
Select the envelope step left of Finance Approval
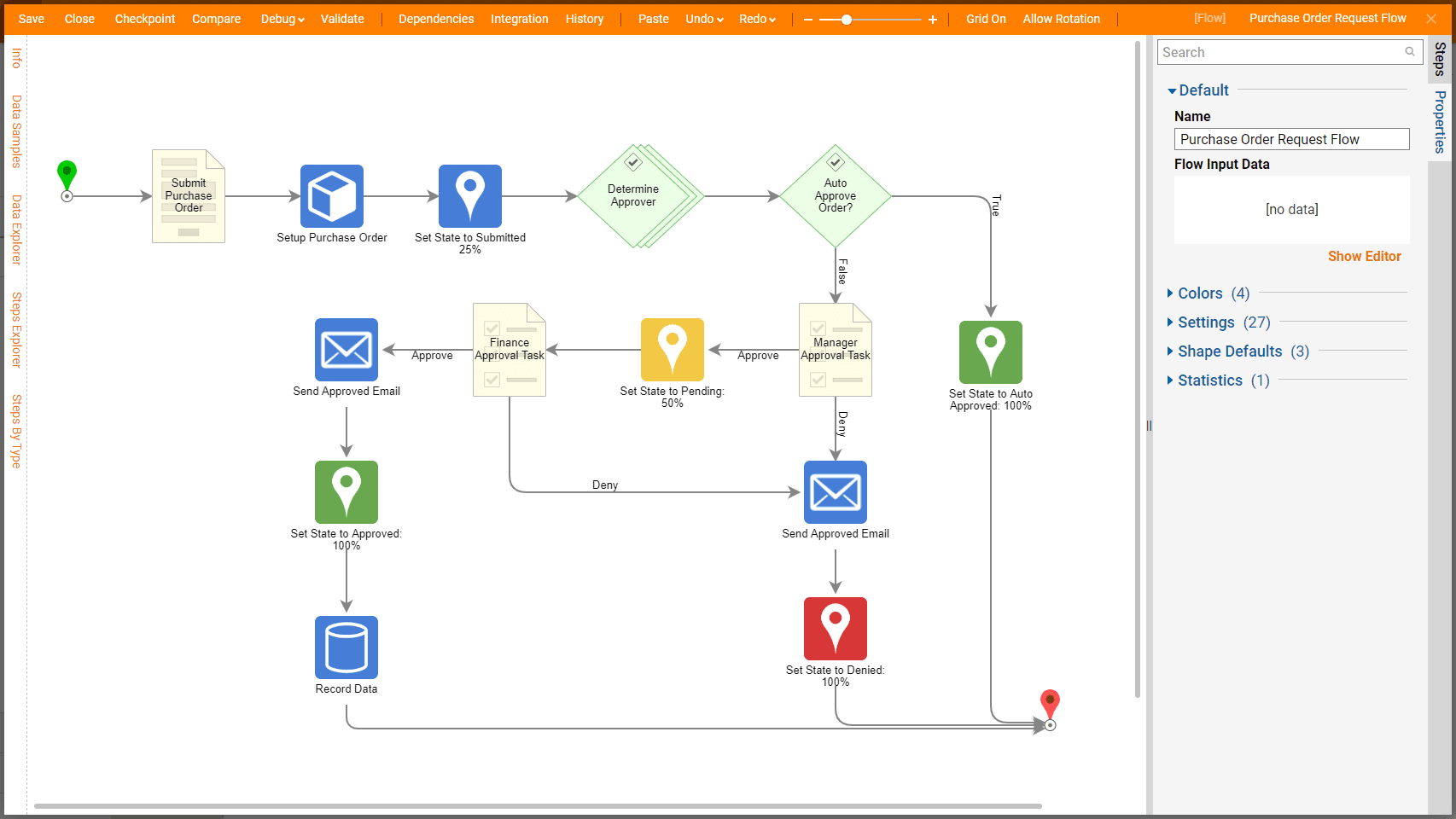pos(347,350)
